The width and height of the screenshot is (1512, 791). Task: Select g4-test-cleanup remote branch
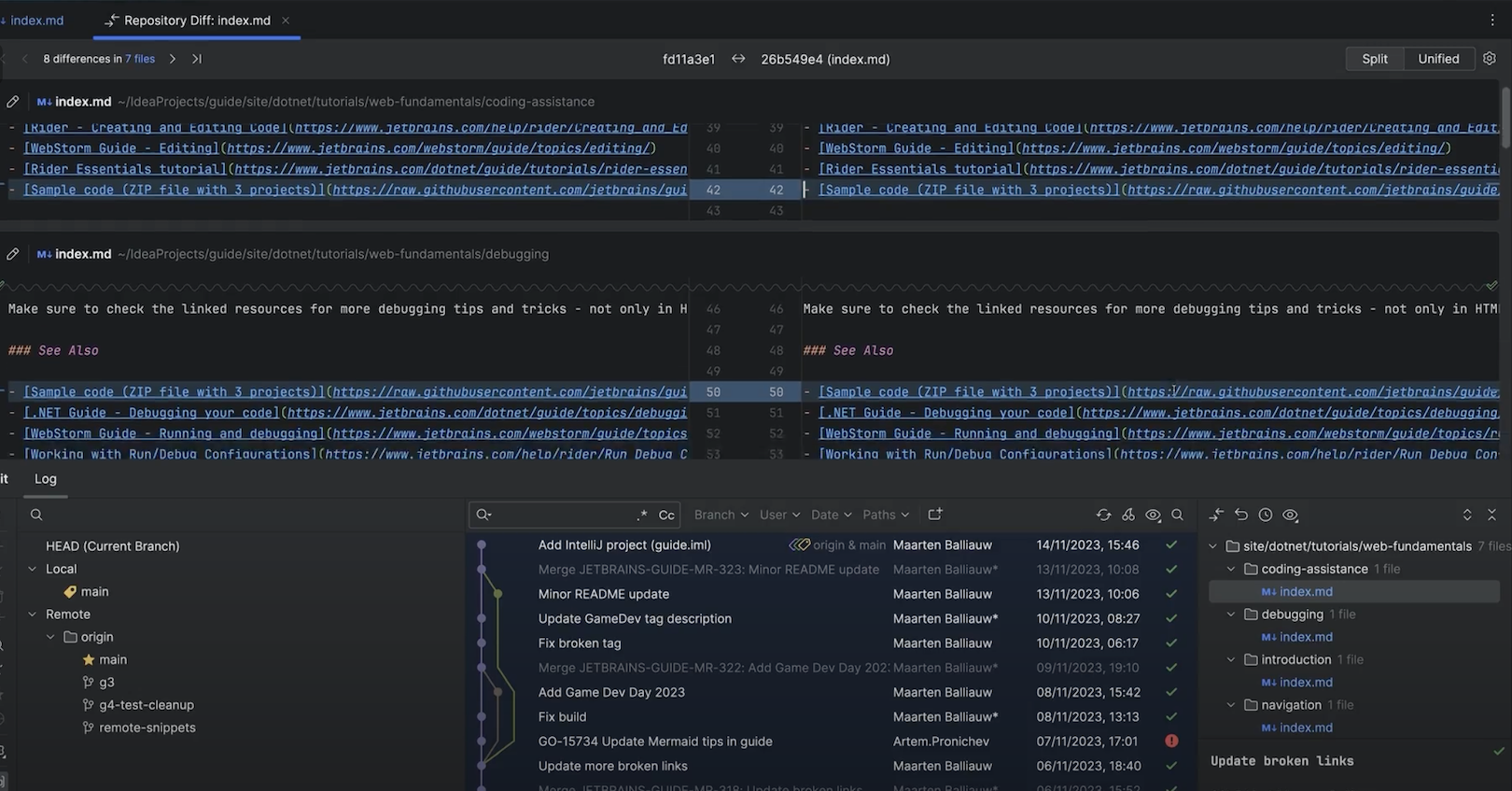147,705
